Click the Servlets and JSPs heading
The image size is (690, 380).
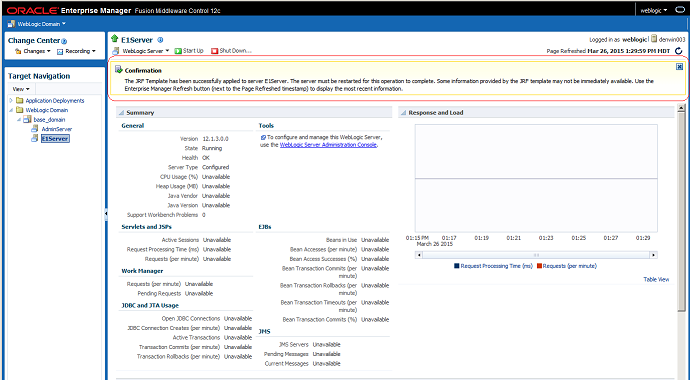(x=147, y=227)
